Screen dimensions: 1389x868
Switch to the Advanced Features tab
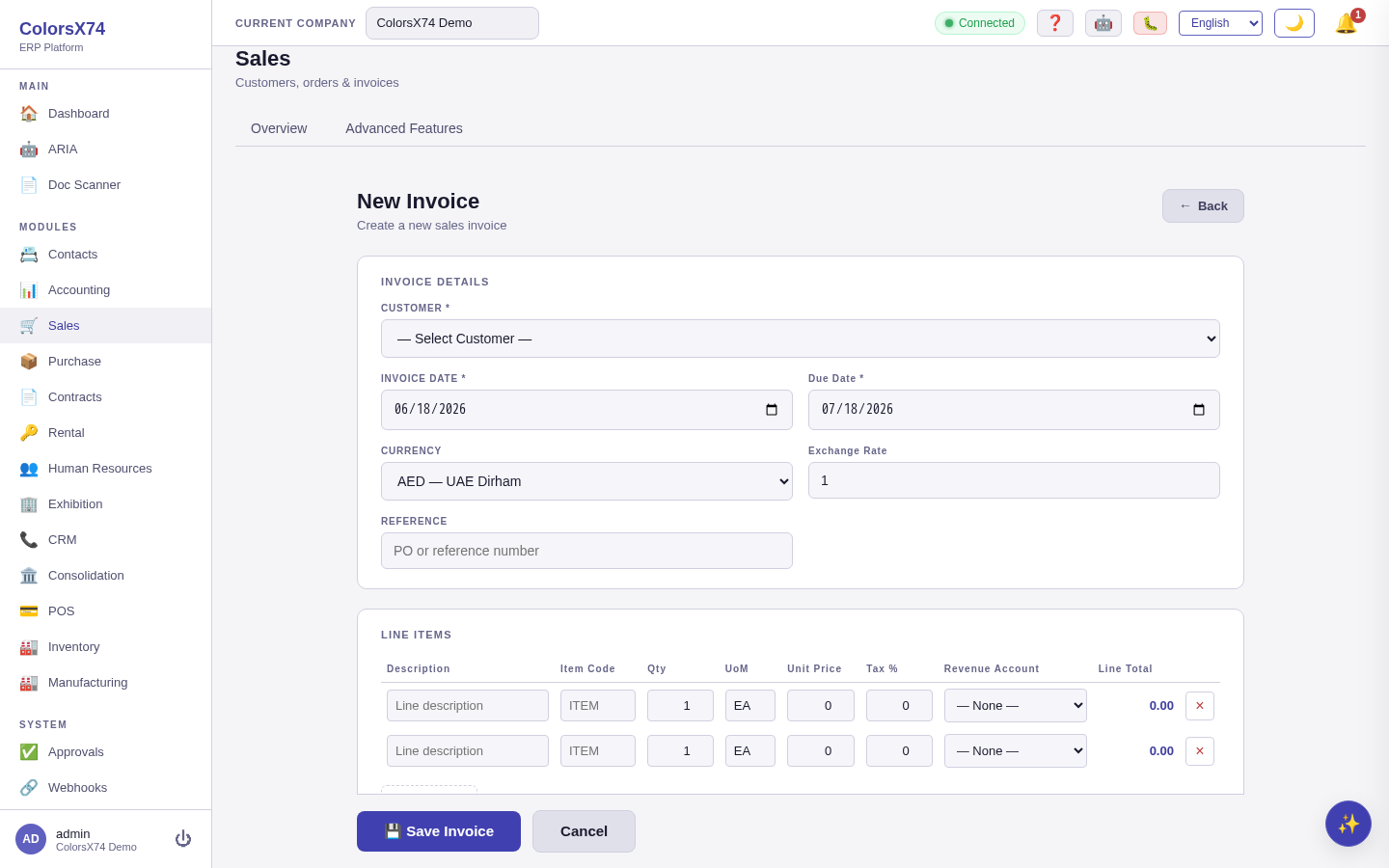pos(404,128)
